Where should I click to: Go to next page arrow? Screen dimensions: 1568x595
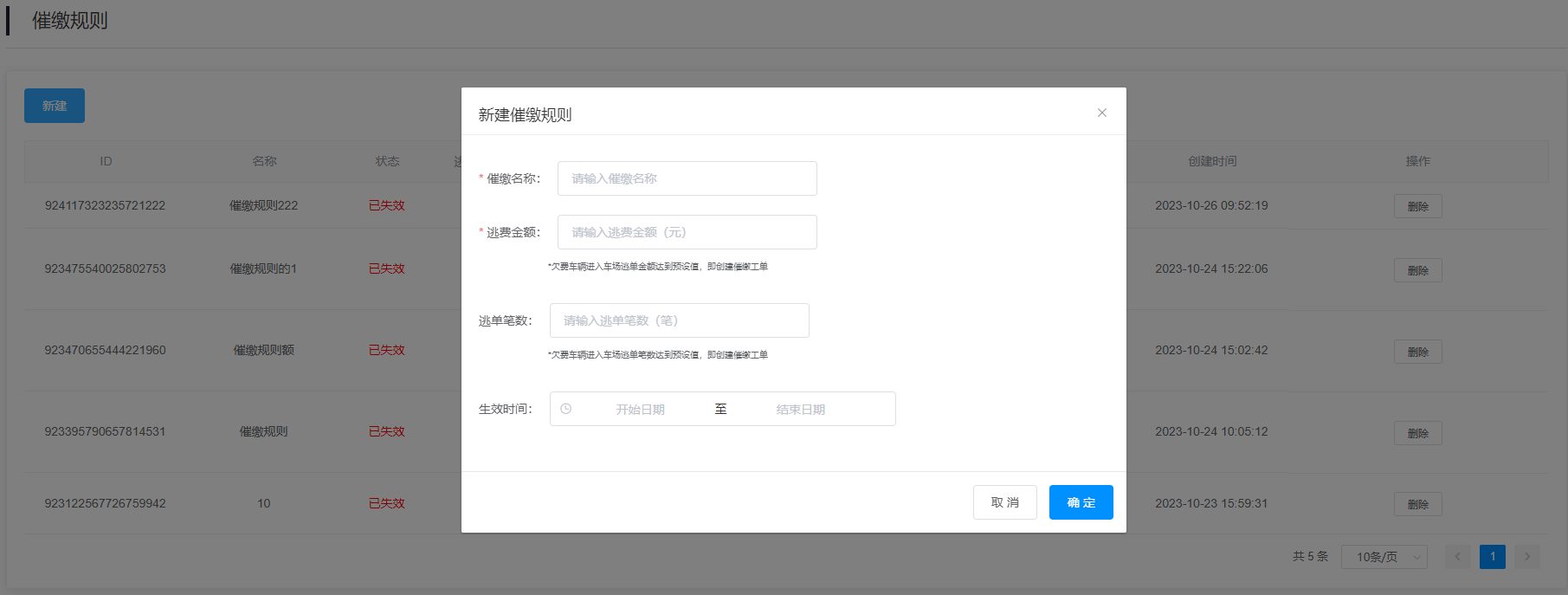1527,557
